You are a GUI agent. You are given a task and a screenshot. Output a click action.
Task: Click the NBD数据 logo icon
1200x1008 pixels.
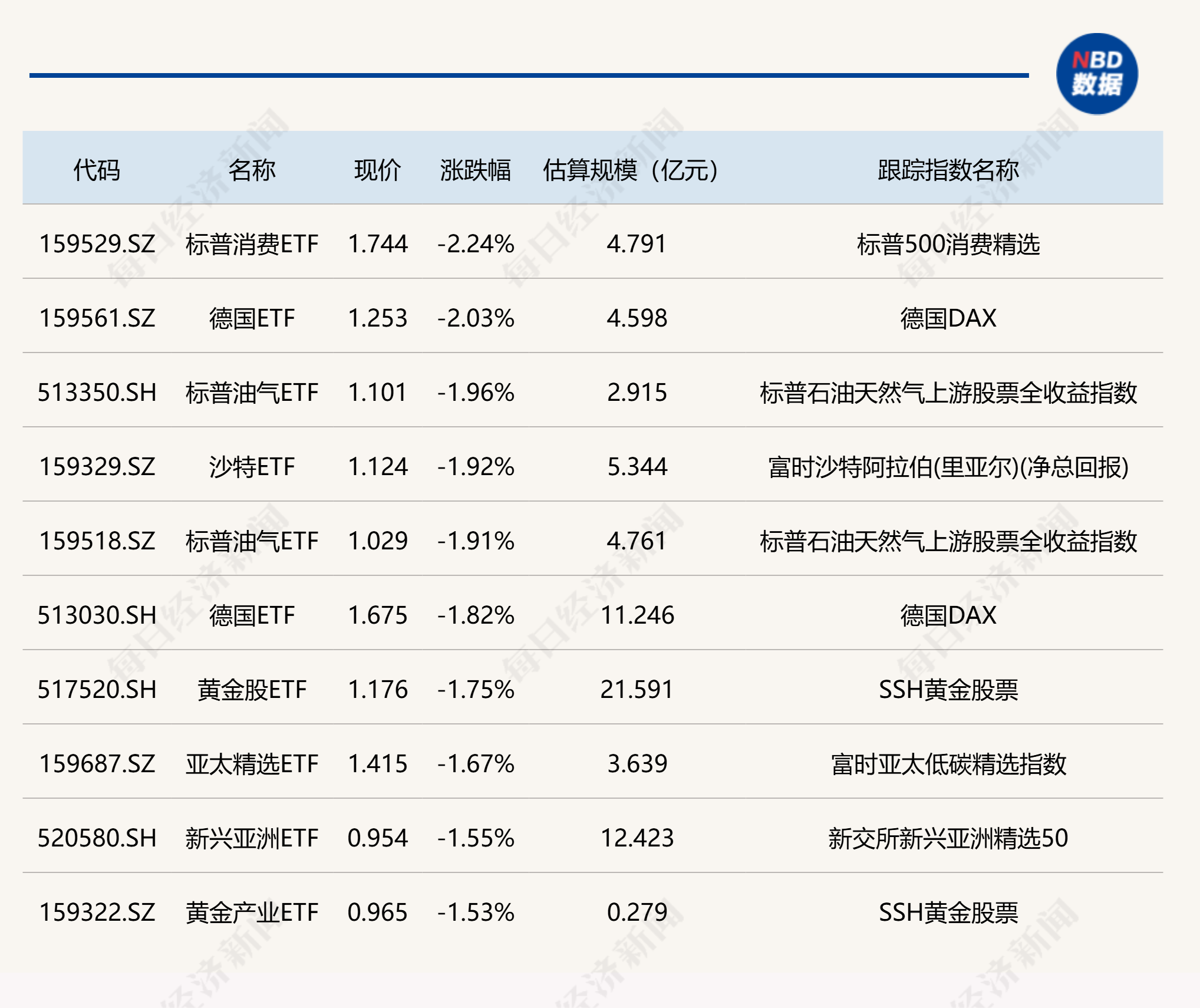pos(1096,74)
